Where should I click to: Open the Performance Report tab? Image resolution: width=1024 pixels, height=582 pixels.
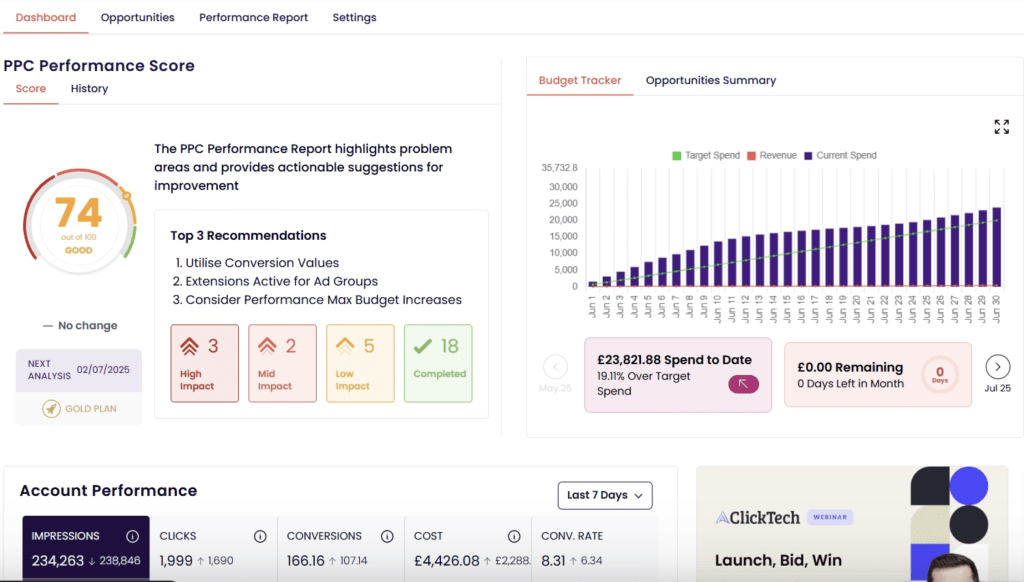[x=253, y=18]
